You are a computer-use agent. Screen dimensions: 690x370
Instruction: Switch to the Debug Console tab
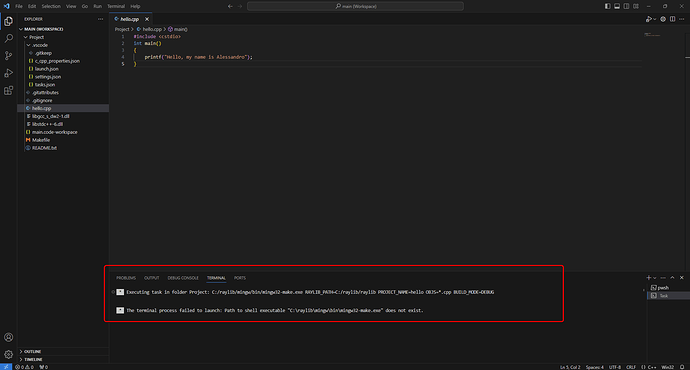click(x=183, y=278)
